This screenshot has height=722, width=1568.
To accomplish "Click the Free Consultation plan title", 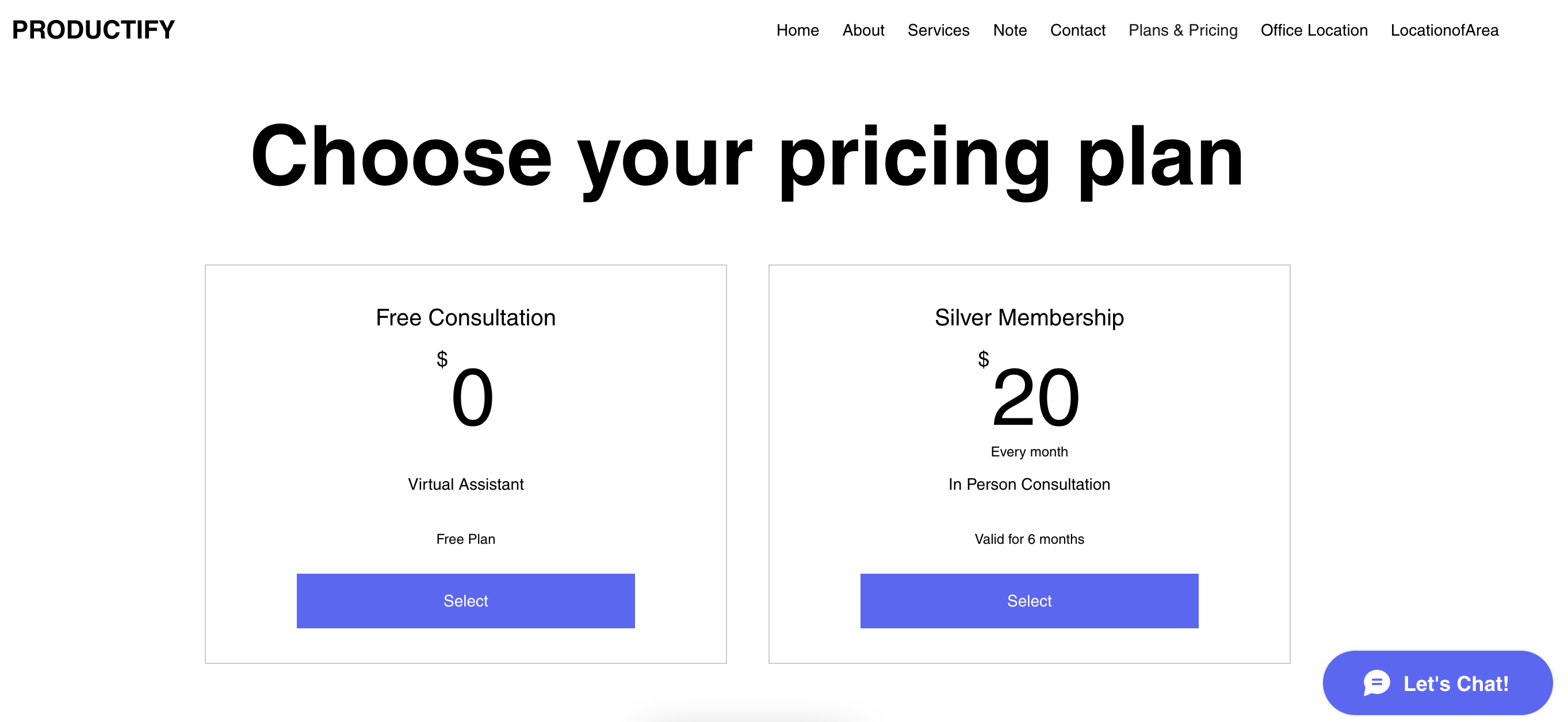I will (465, 317).
